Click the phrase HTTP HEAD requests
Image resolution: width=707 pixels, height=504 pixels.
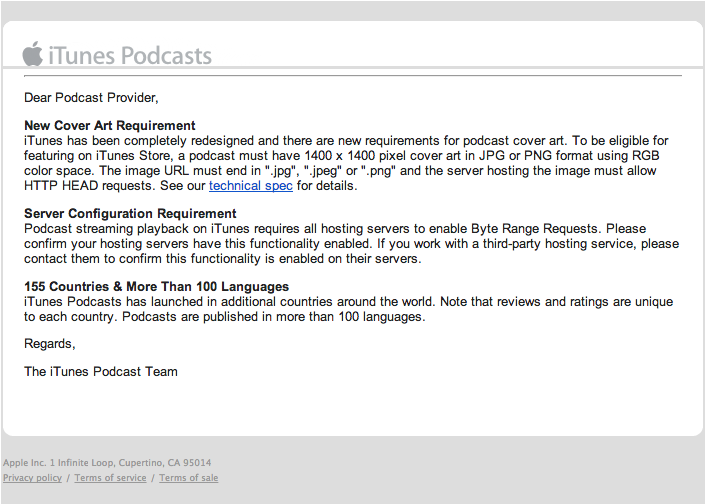[x=76, y=186]
